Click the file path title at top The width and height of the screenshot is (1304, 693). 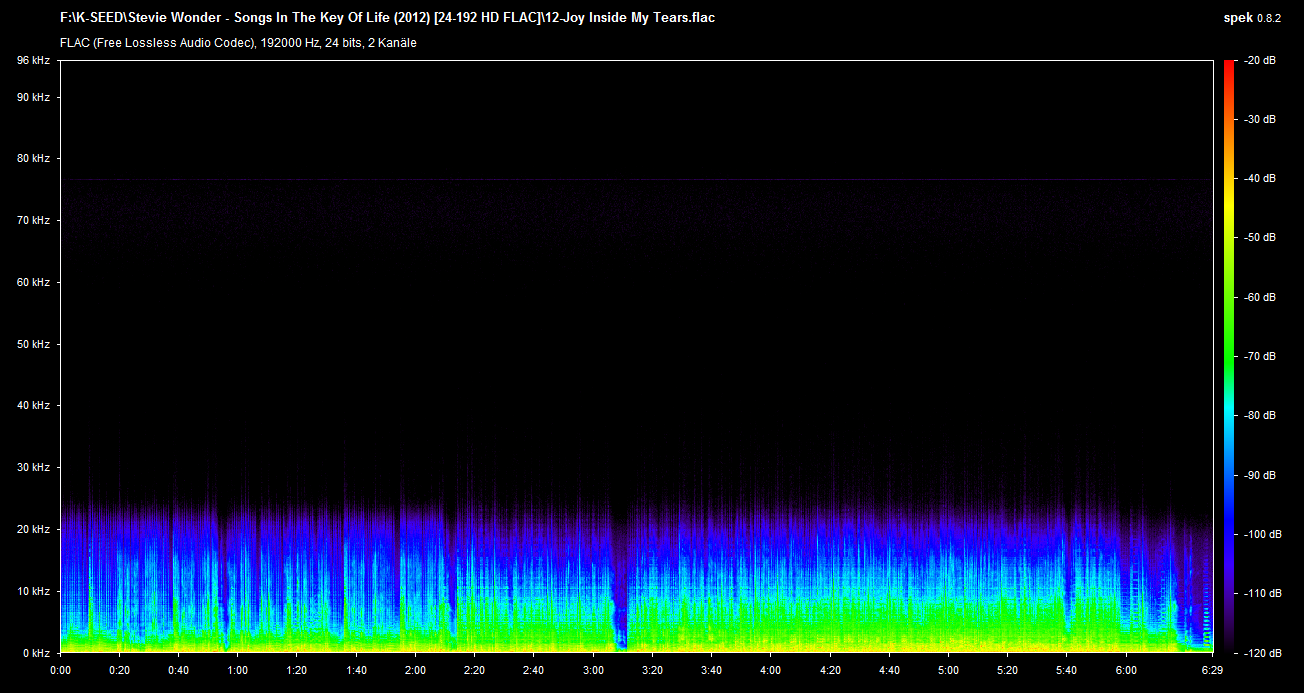[387, 17]
